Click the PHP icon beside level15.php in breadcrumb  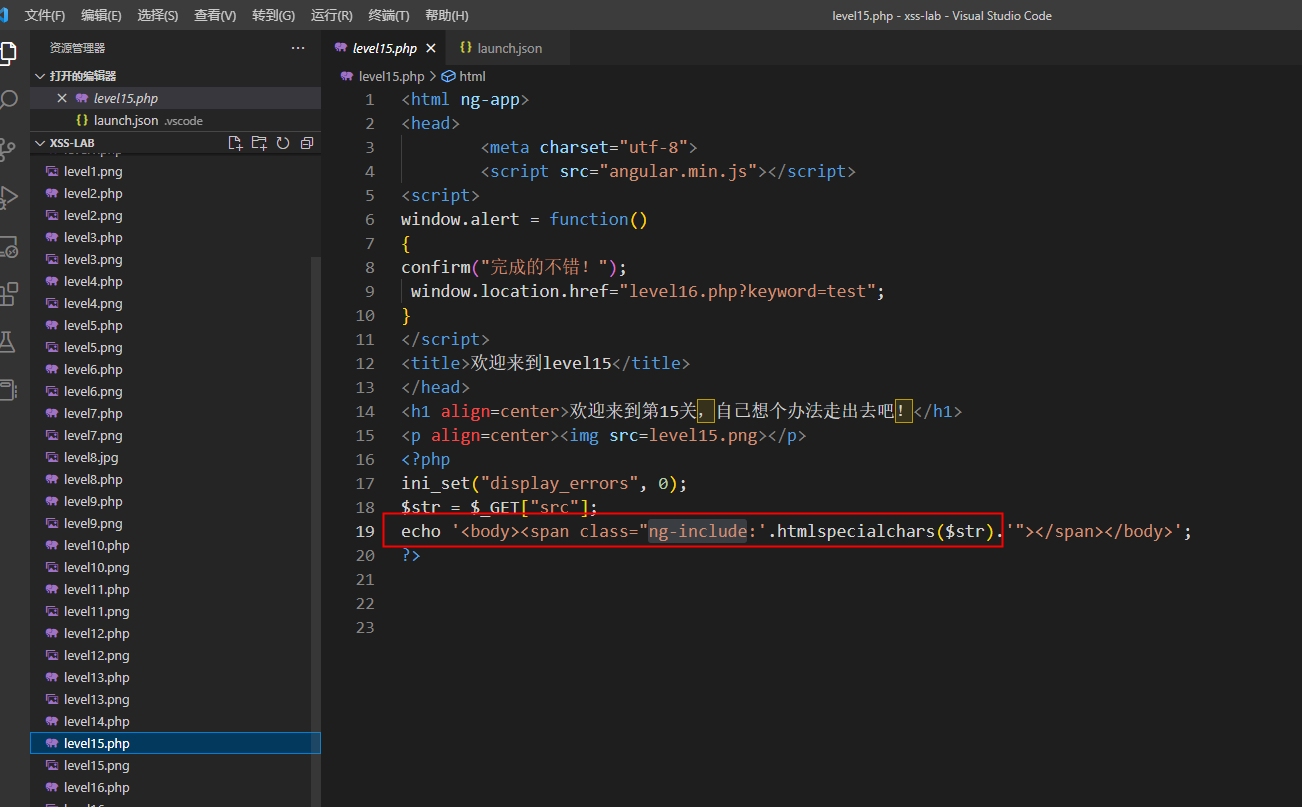347,76
